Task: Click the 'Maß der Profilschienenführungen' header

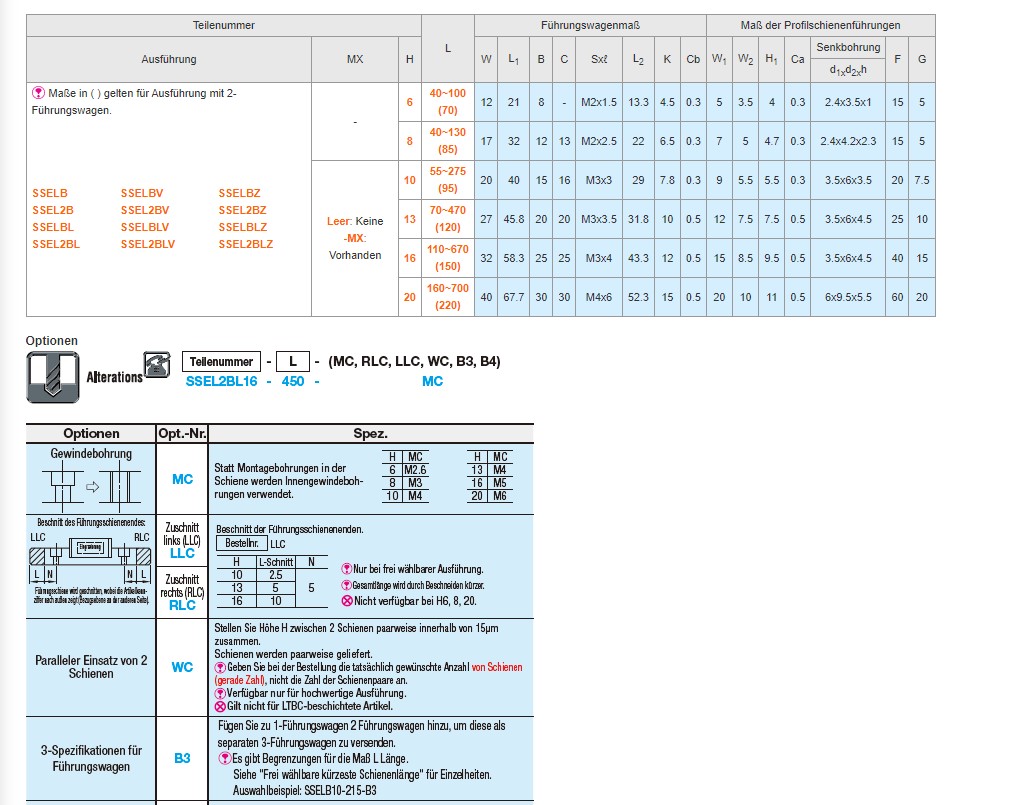Action: [x=821, y=25]
